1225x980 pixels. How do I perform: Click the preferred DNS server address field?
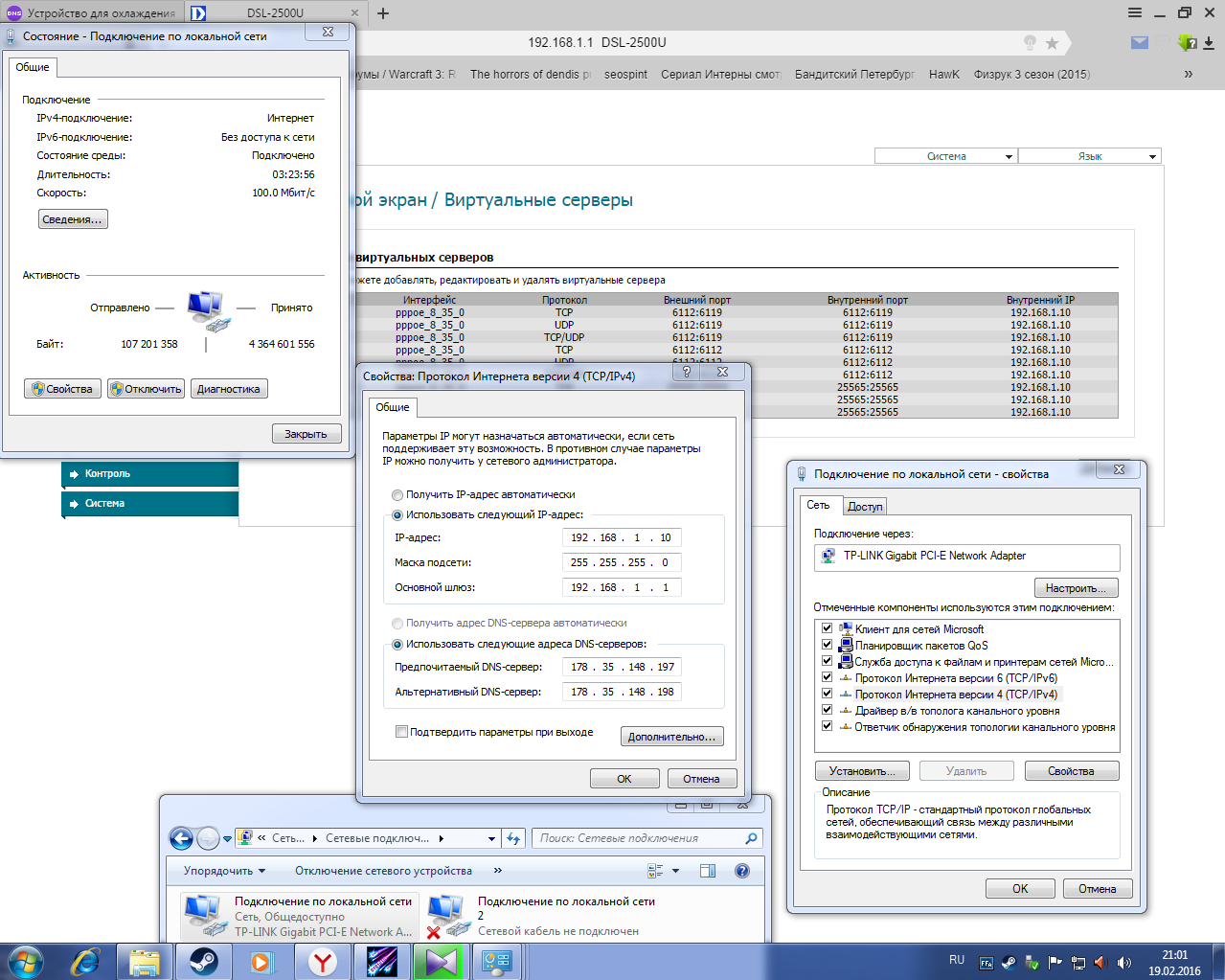pyautogui.click(x=622, y=667)
